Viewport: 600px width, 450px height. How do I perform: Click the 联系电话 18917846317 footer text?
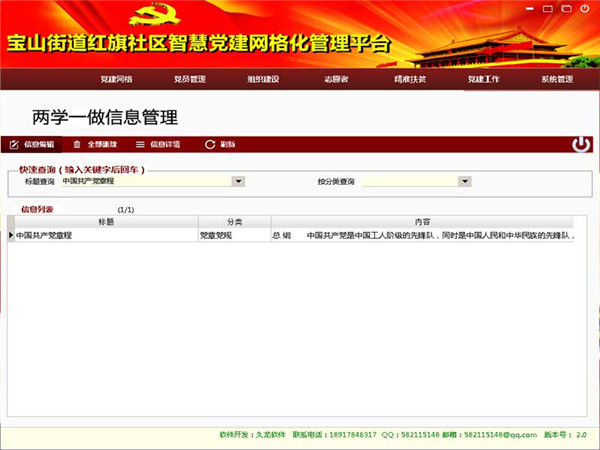[334, 435]
